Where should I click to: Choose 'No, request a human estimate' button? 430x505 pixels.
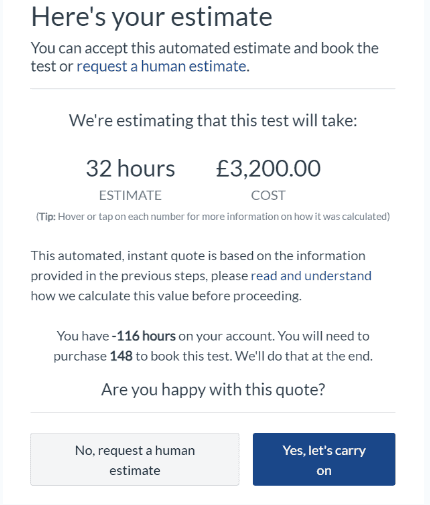135,459
